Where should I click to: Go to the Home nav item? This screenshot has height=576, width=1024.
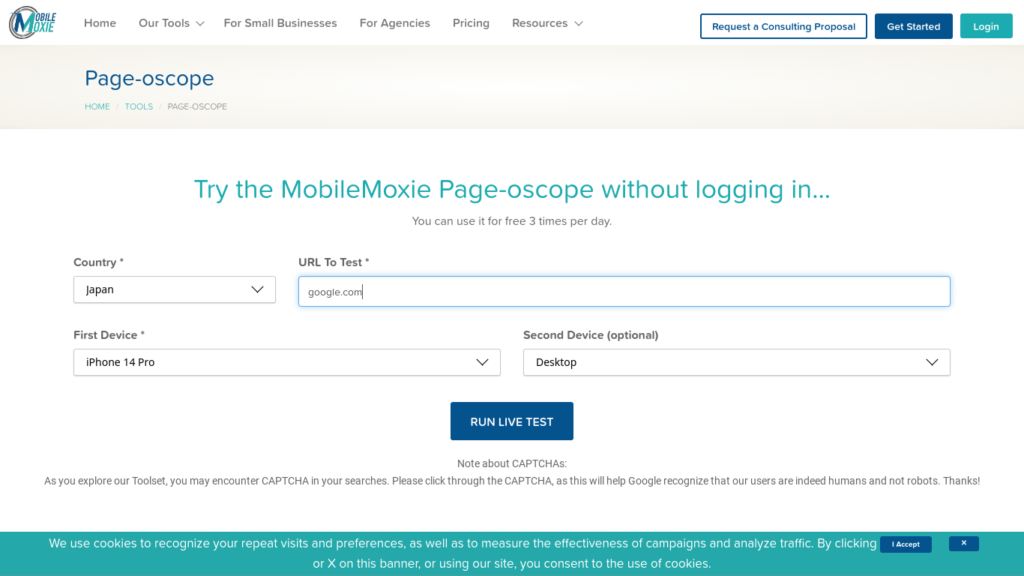click(x=100, y=23)
